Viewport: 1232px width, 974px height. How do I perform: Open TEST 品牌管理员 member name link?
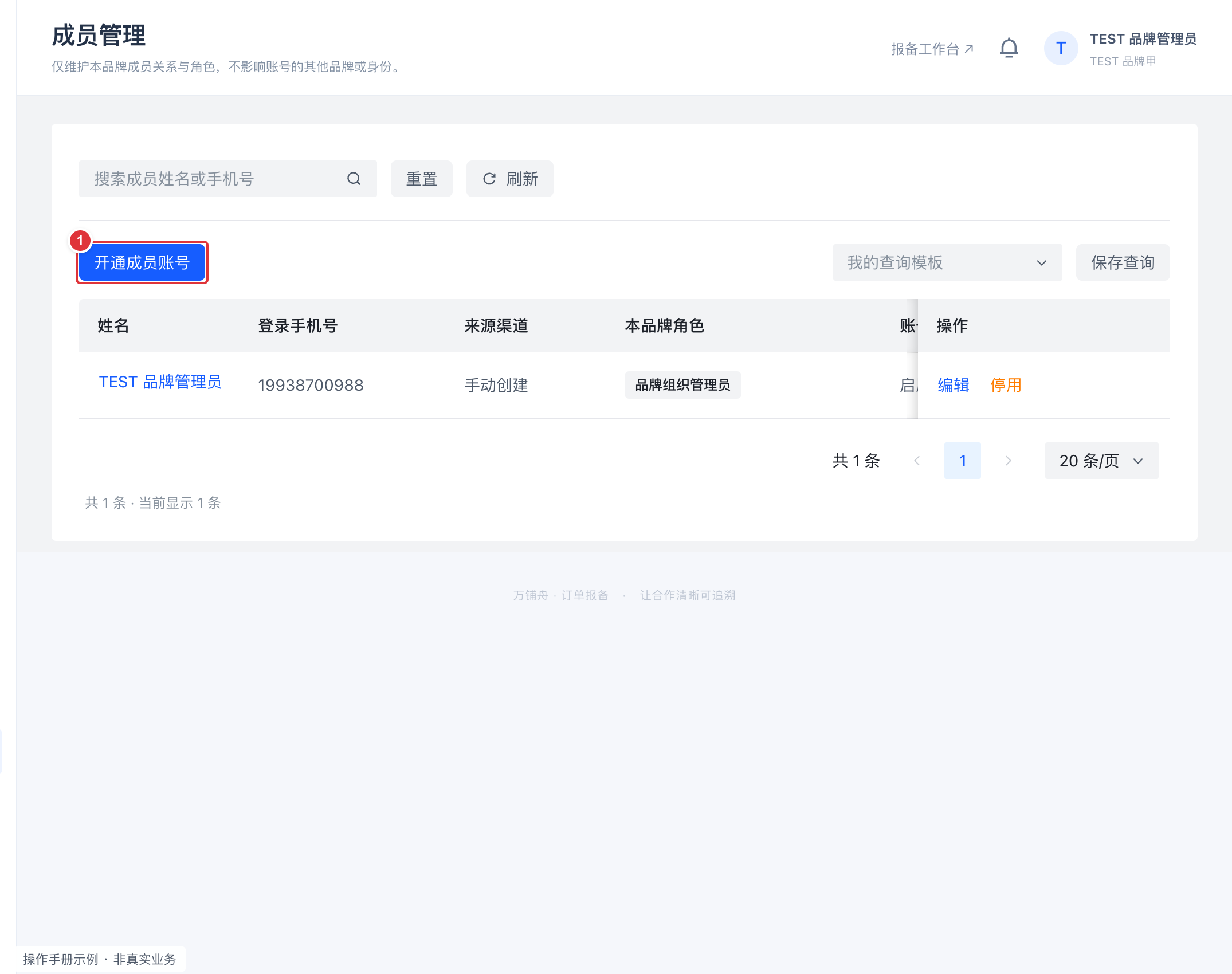point(160,382)
